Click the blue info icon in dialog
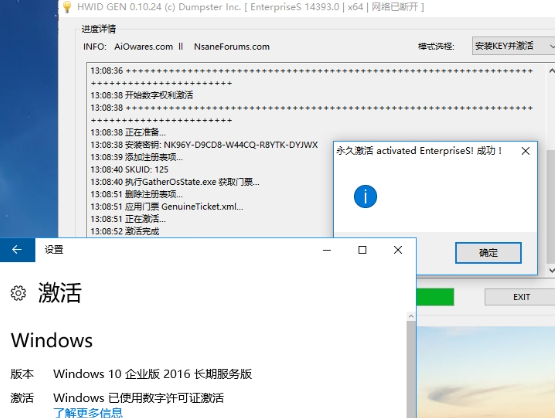Viewport: 555px width, 418px height. (365, 196)
